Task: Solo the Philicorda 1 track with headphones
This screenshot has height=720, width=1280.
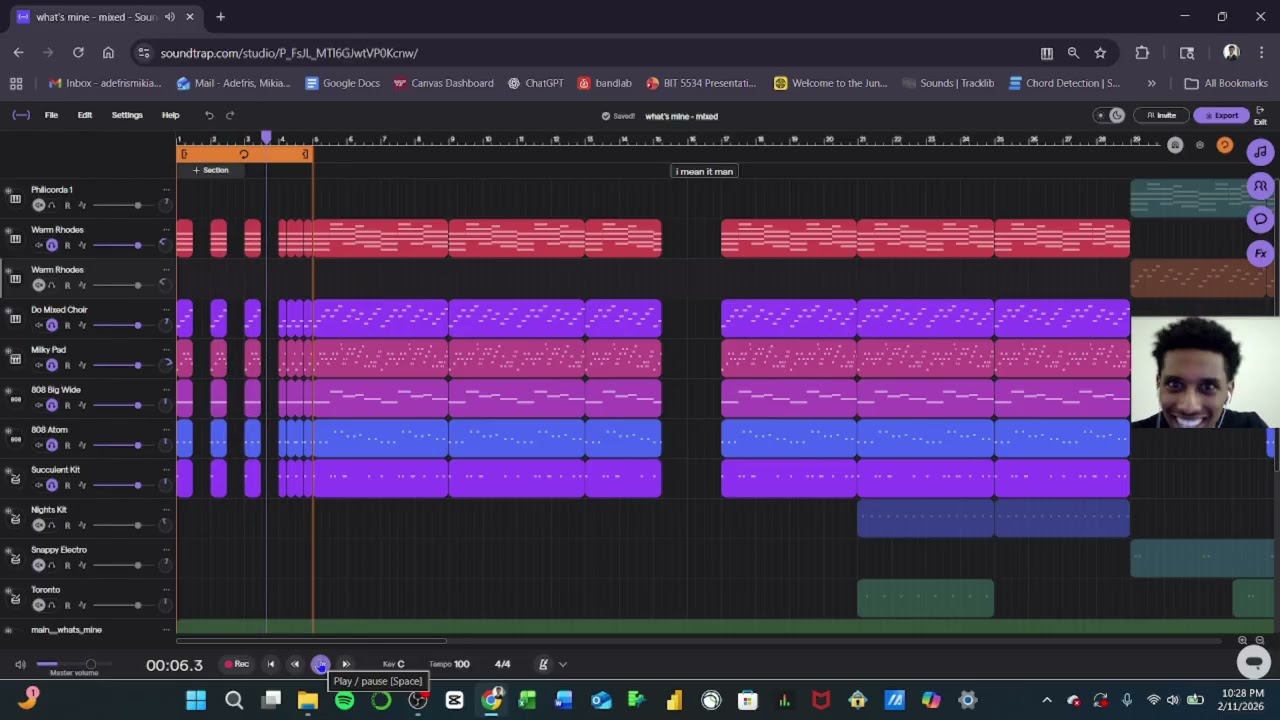Action: click(x=52, y=205)
